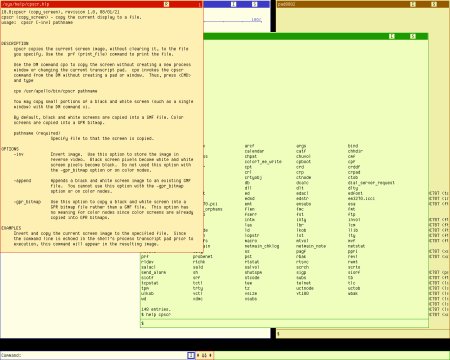Click the I mode icon in green shell window
The image size is (450, 360).
[392, 36]
